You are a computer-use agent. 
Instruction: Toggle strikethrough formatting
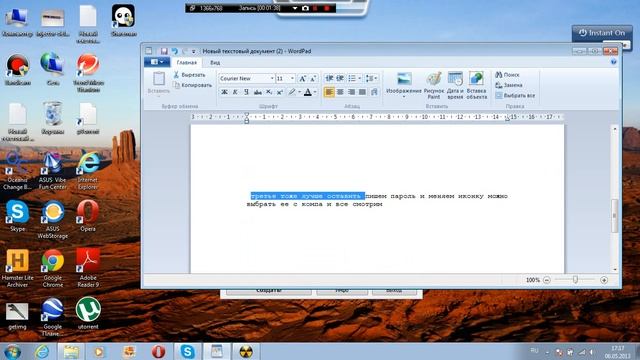(258, 92)
